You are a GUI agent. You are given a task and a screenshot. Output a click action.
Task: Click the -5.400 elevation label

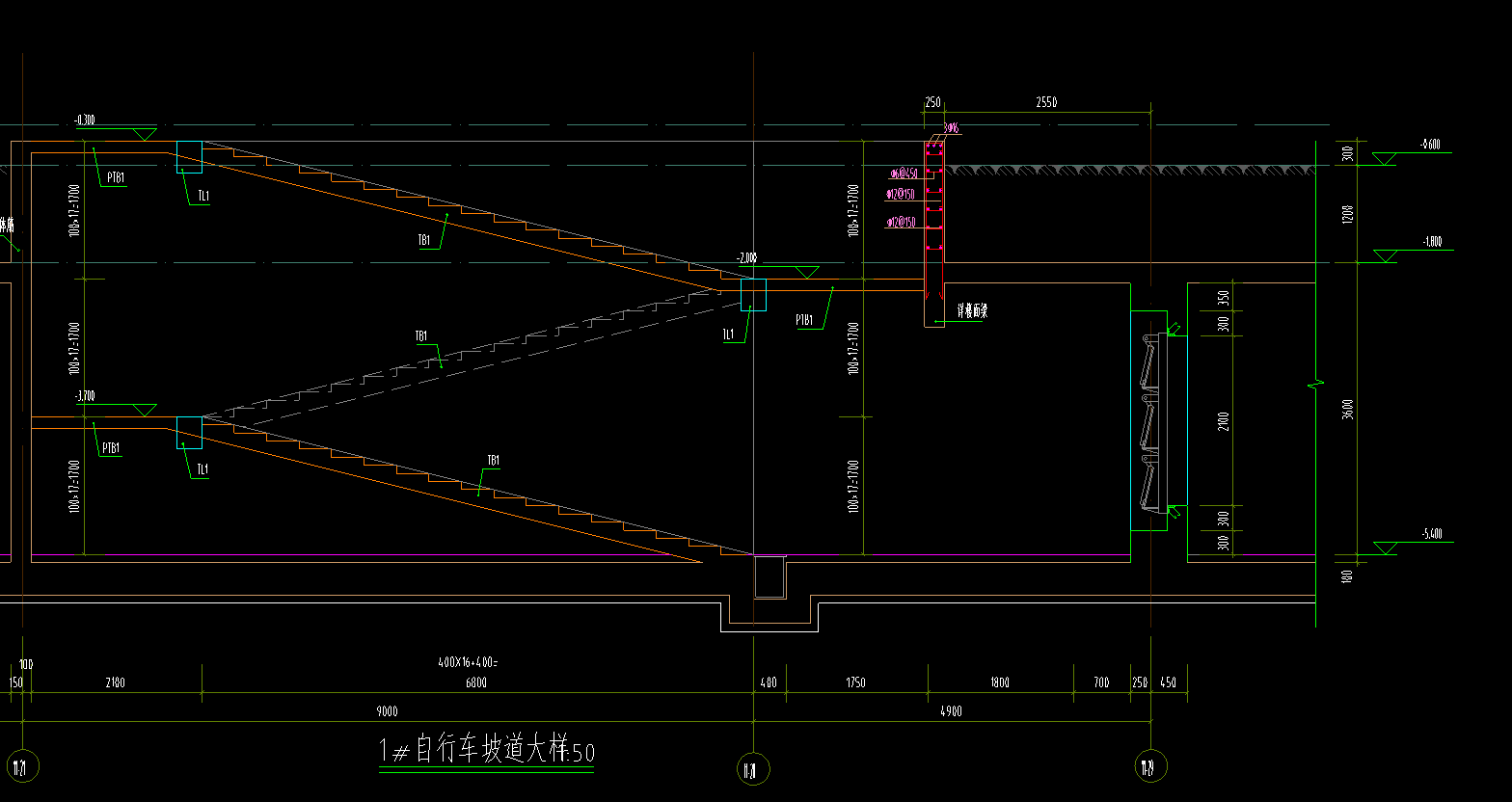pyautogui.click(x=1431, y=535)
